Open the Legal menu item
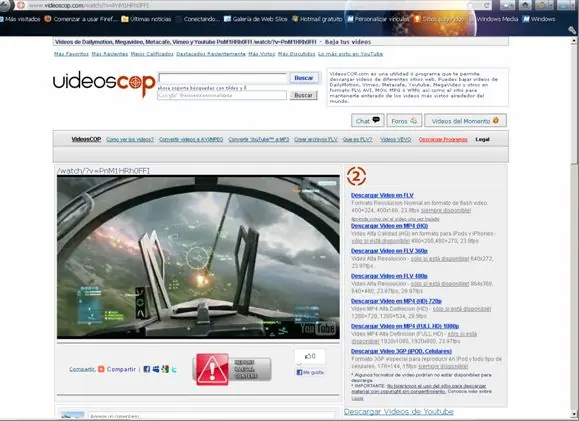 [482, 140]
